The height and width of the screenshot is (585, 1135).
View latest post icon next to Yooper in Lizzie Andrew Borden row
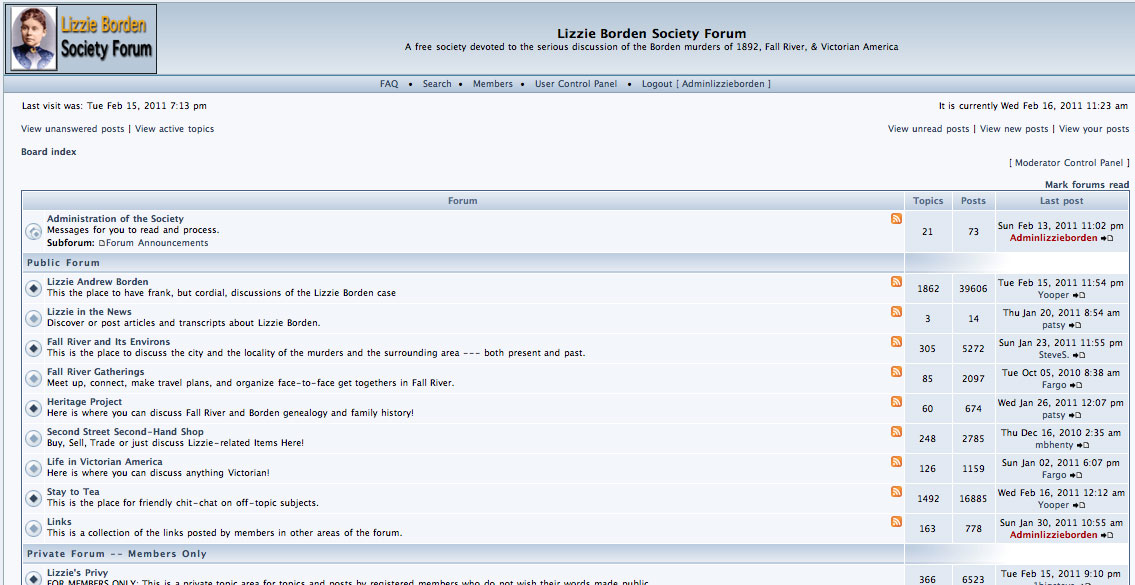coord(1079,295)
